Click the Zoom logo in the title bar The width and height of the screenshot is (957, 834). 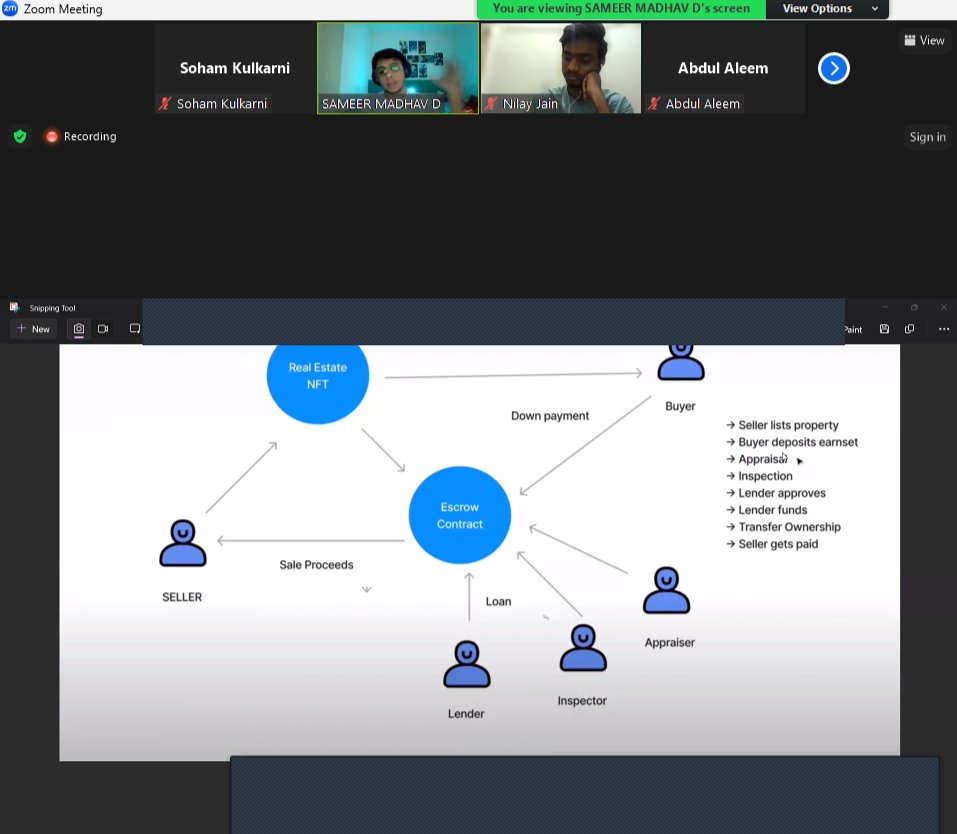[x=10, y=8]
